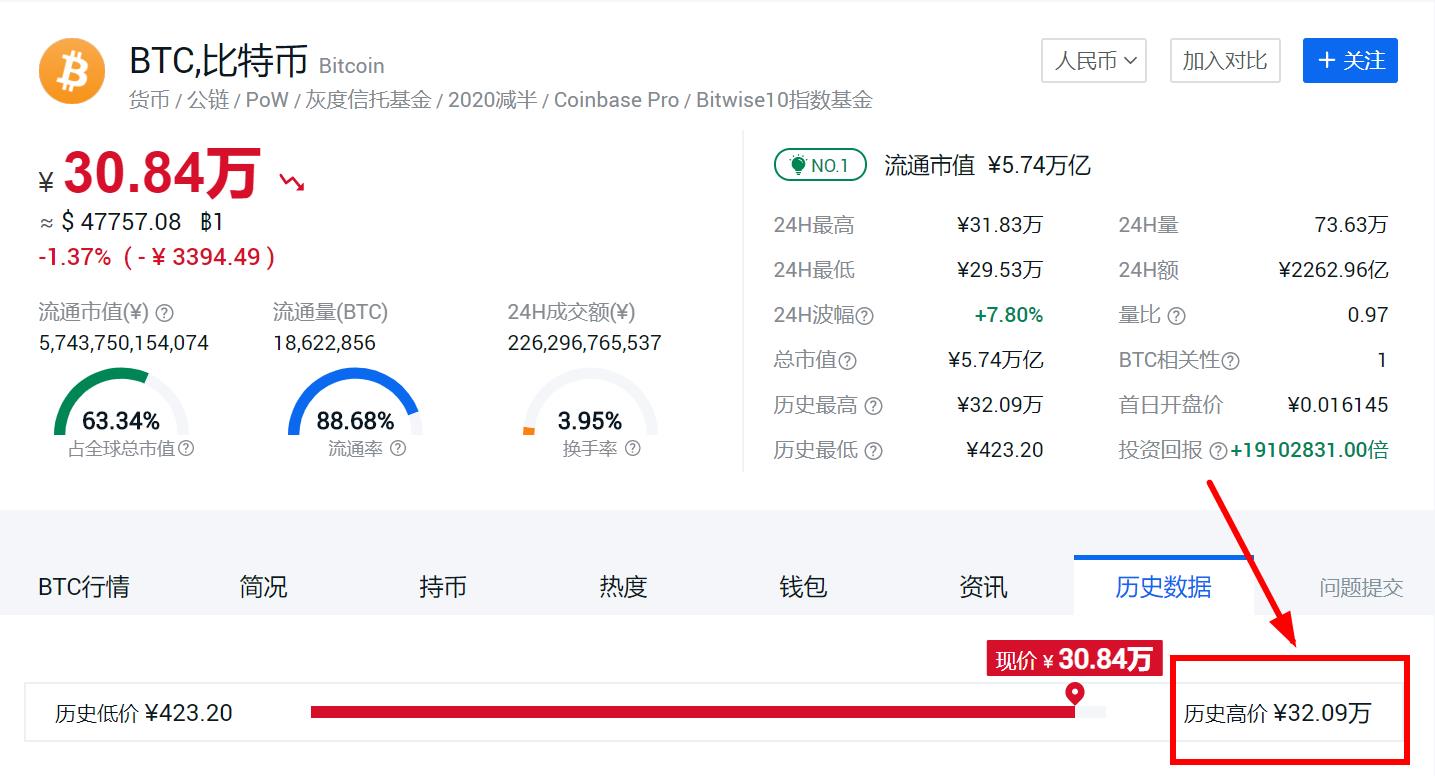The height and width of the screenshot is (776, 1435).
Task: Switch to the 持币 tab
Action: point(443,587)
